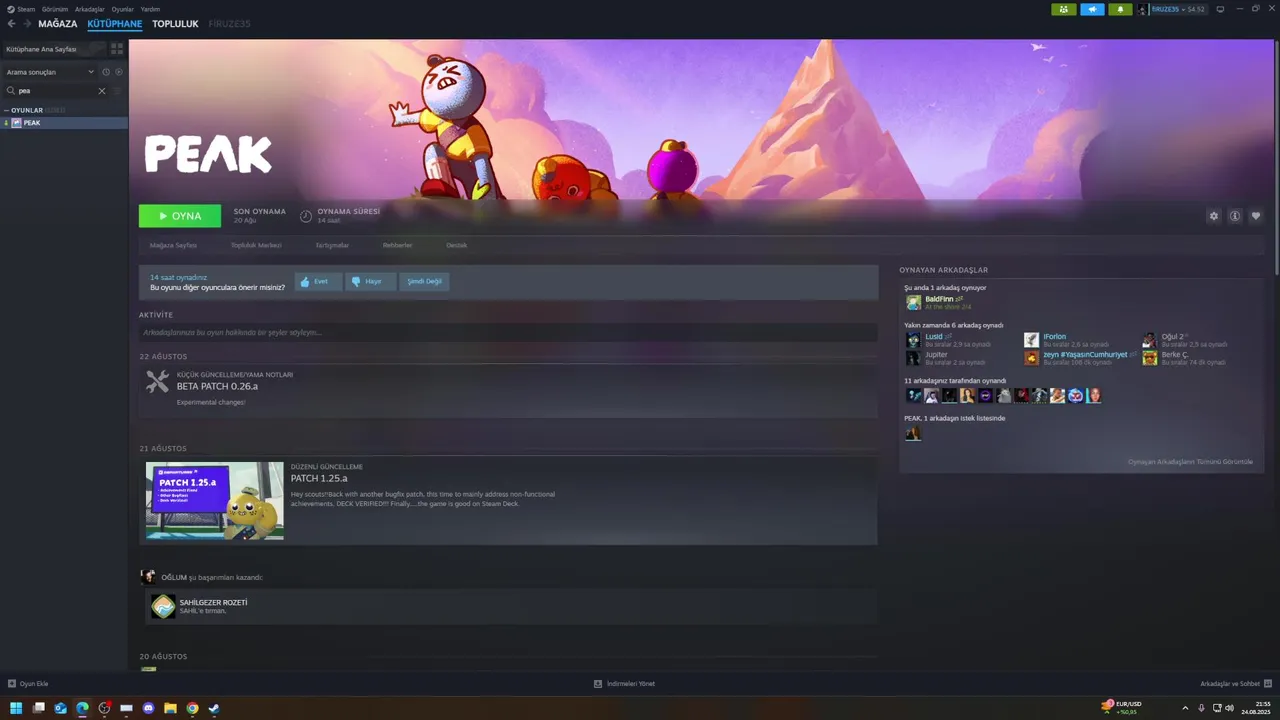Clear the library search with X

pos(101,91)
